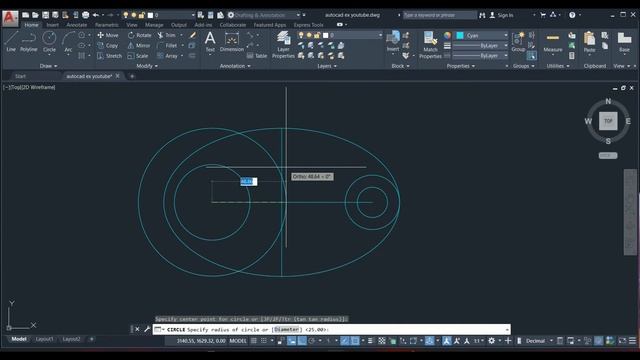This screenshot has width=640, height=360.
Task: Click the Help question mark icon
Action: pos(572,15)
